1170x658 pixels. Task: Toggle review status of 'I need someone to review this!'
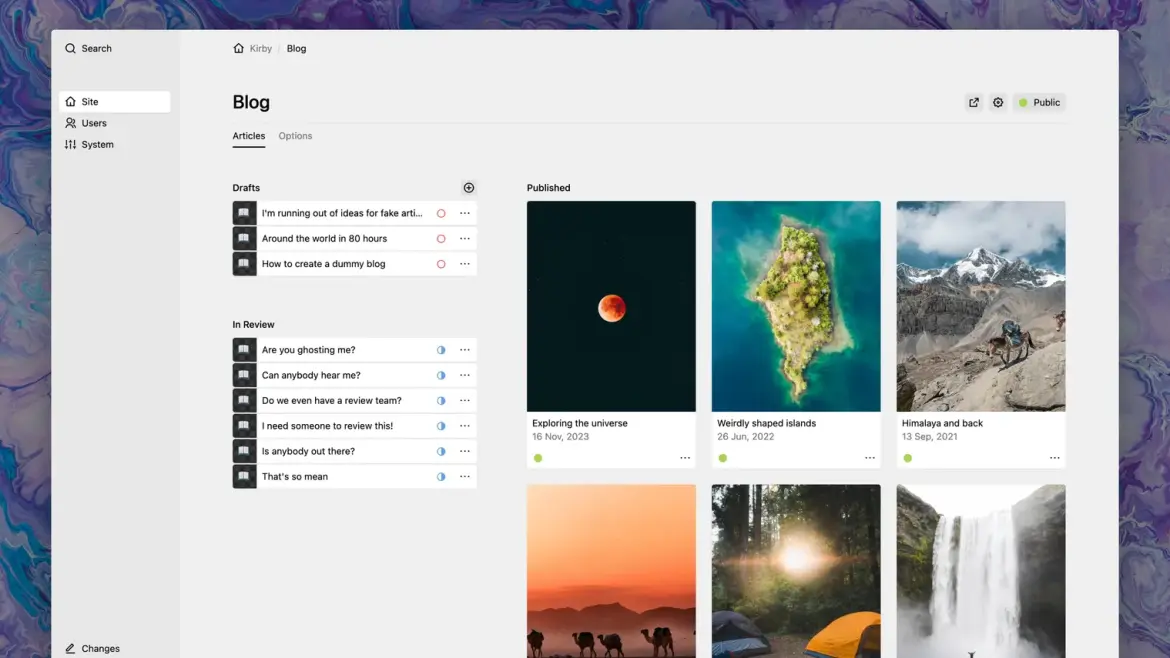(441, 426)
